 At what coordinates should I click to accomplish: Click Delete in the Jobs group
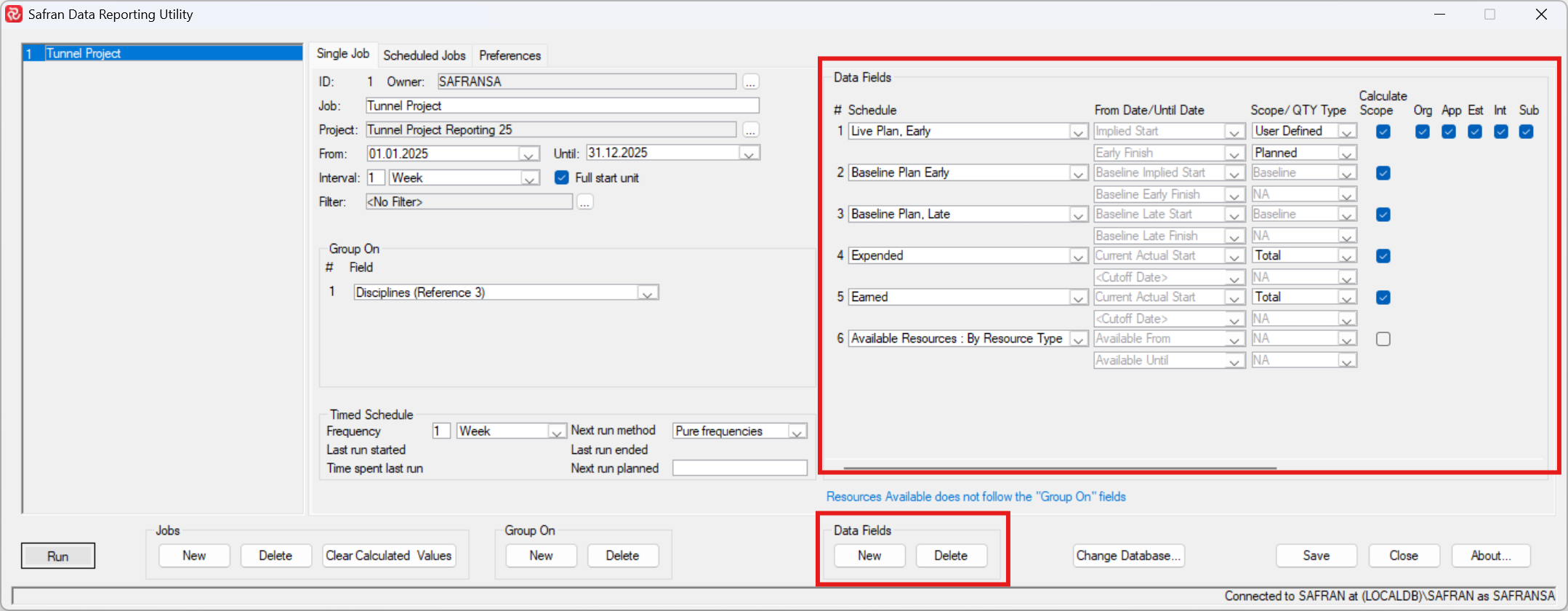276,556
